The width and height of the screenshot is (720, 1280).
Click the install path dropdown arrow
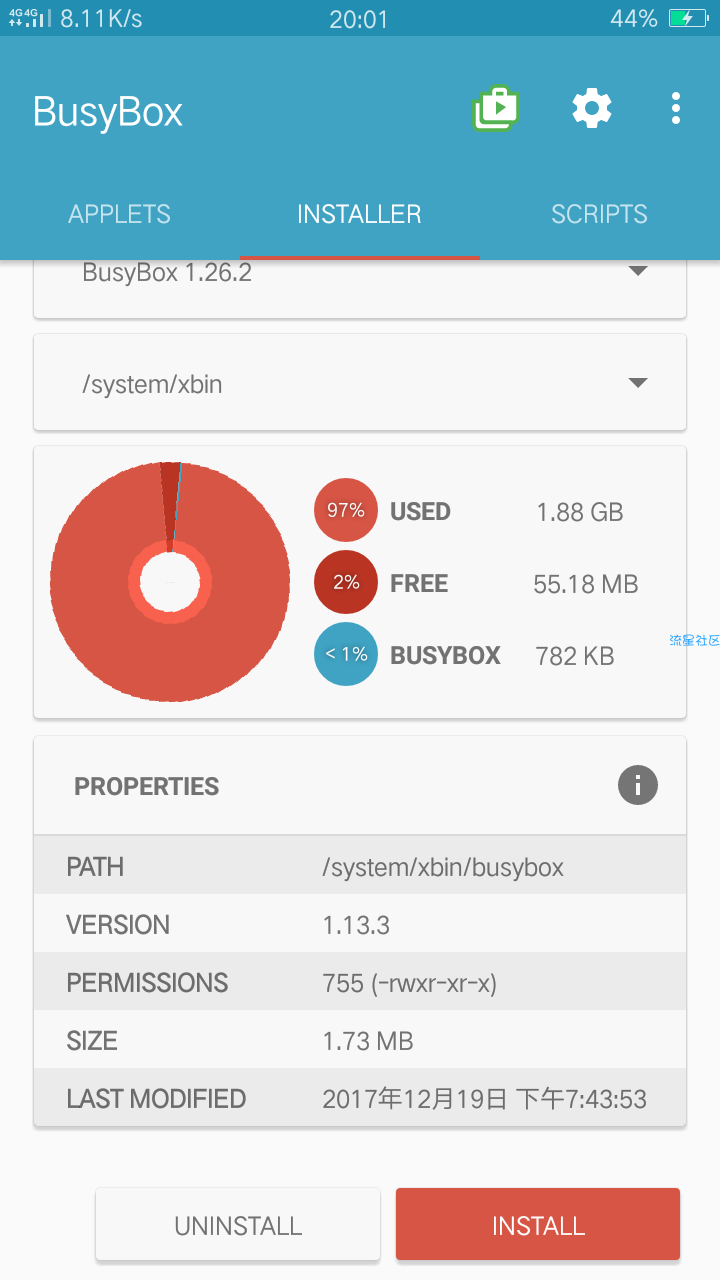(x=638, y=383)
